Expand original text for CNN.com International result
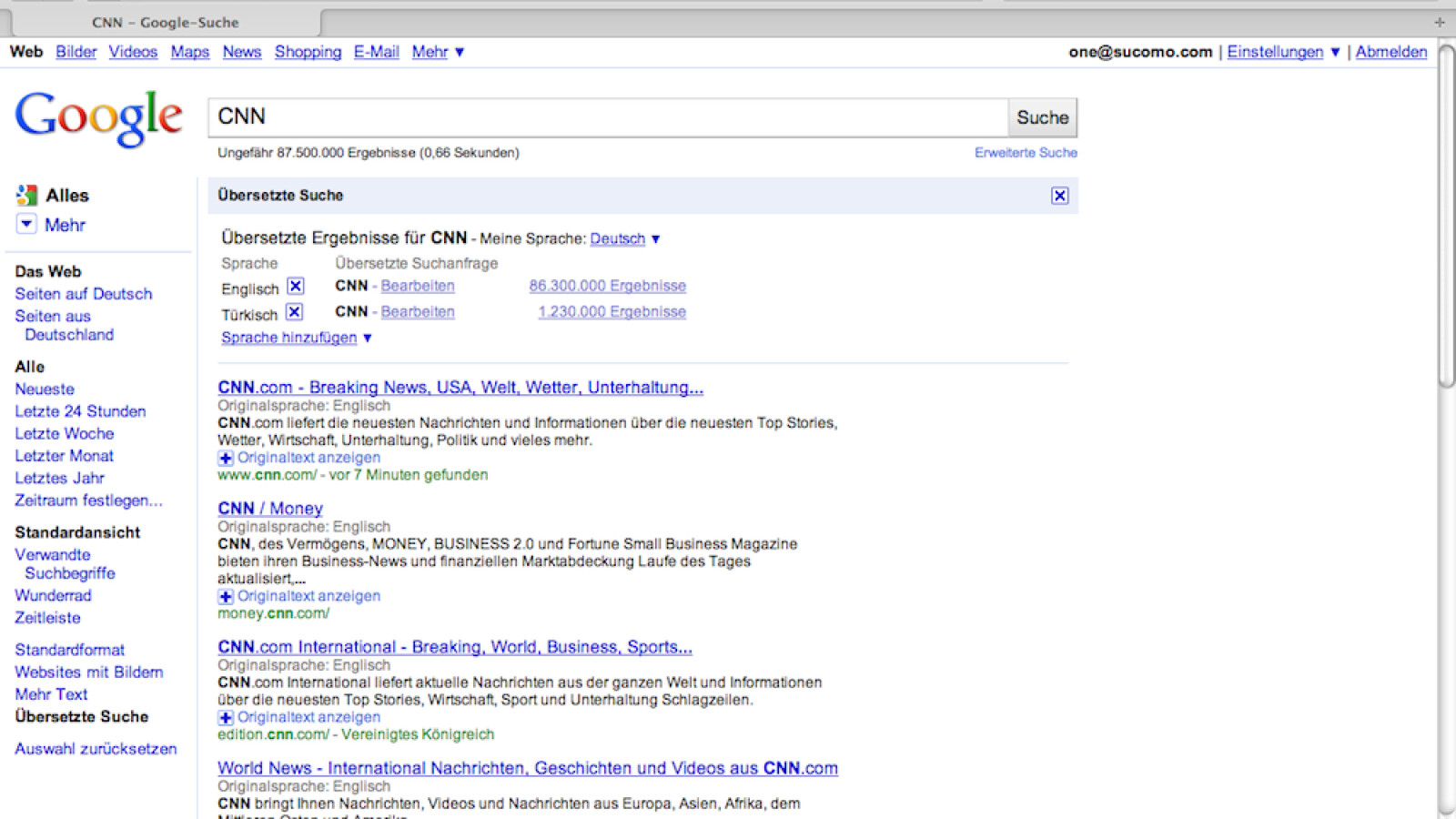This screenshot has height=819, width=1456. (226, 717)
